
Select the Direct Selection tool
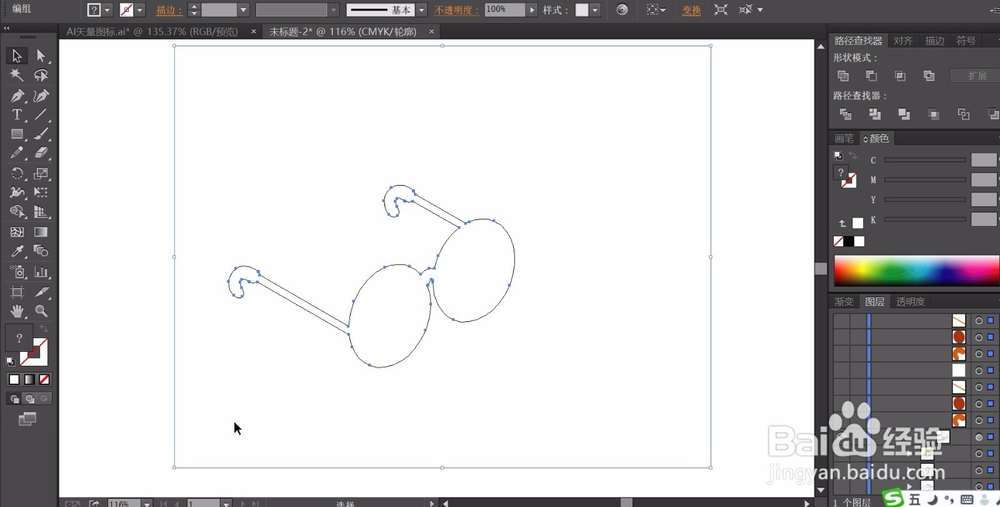[41, 56]
